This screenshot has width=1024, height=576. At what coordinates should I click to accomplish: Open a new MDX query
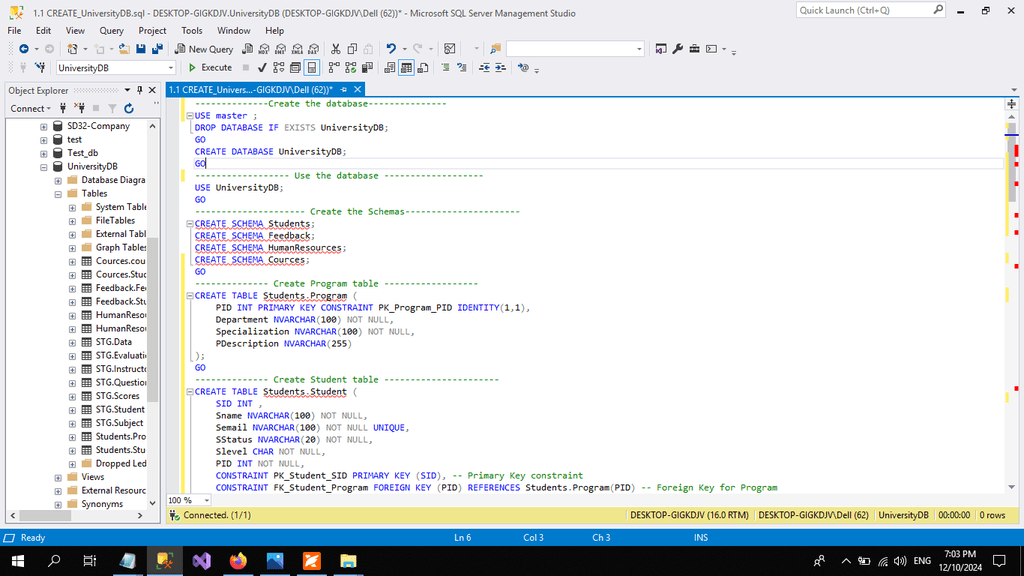pos(264,49)
